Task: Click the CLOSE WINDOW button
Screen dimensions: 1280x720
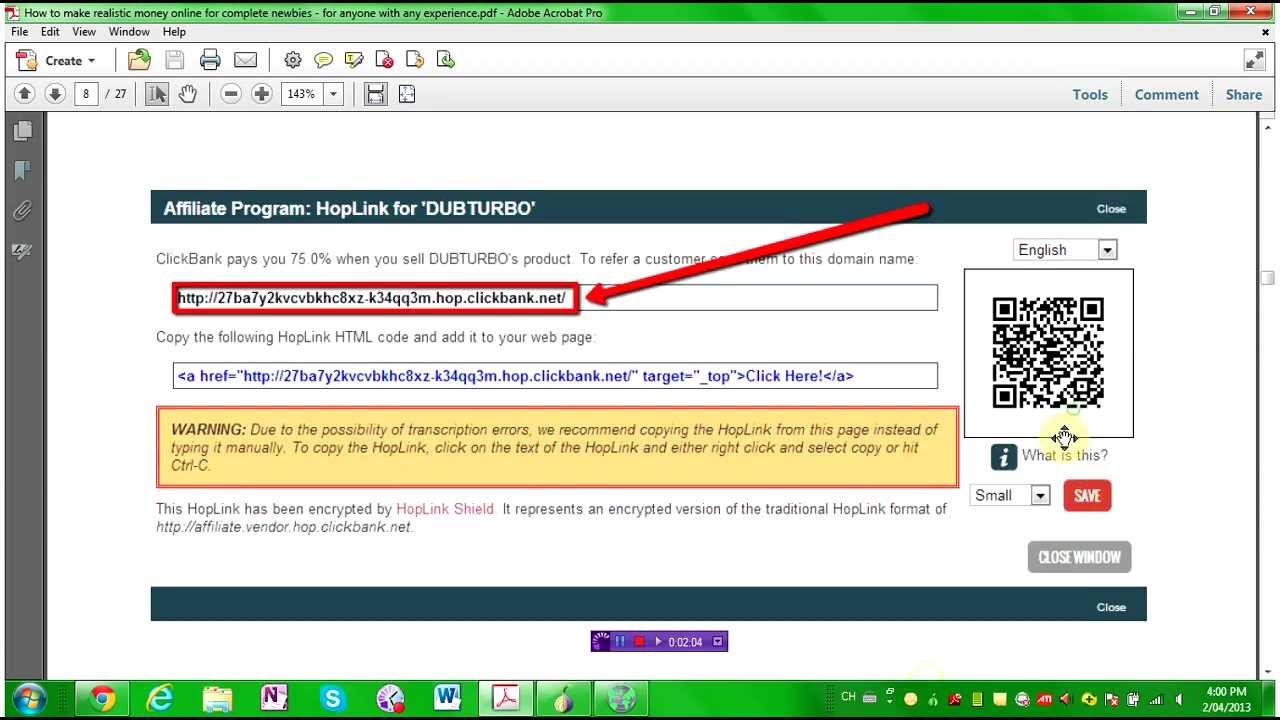Action: 1079,557
